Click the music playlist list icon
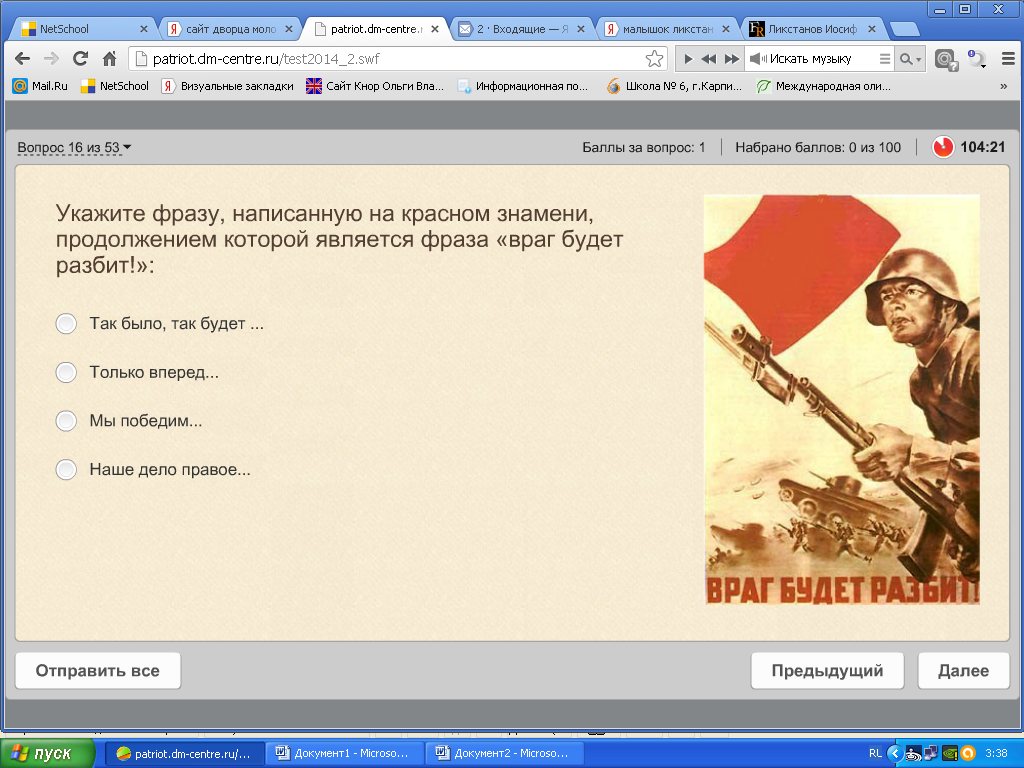This screenshot has height=768, width=1024. click(884, 59)
